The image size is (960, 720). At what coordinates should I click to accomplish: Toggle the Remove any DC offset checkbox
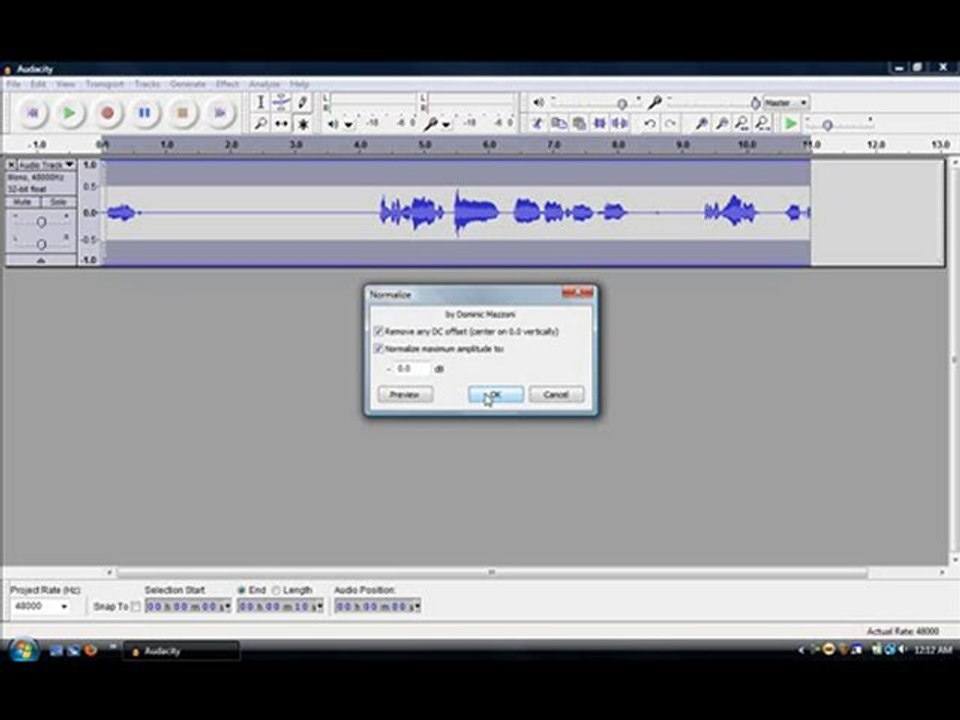pyautogui.click(x=378, y=331)
